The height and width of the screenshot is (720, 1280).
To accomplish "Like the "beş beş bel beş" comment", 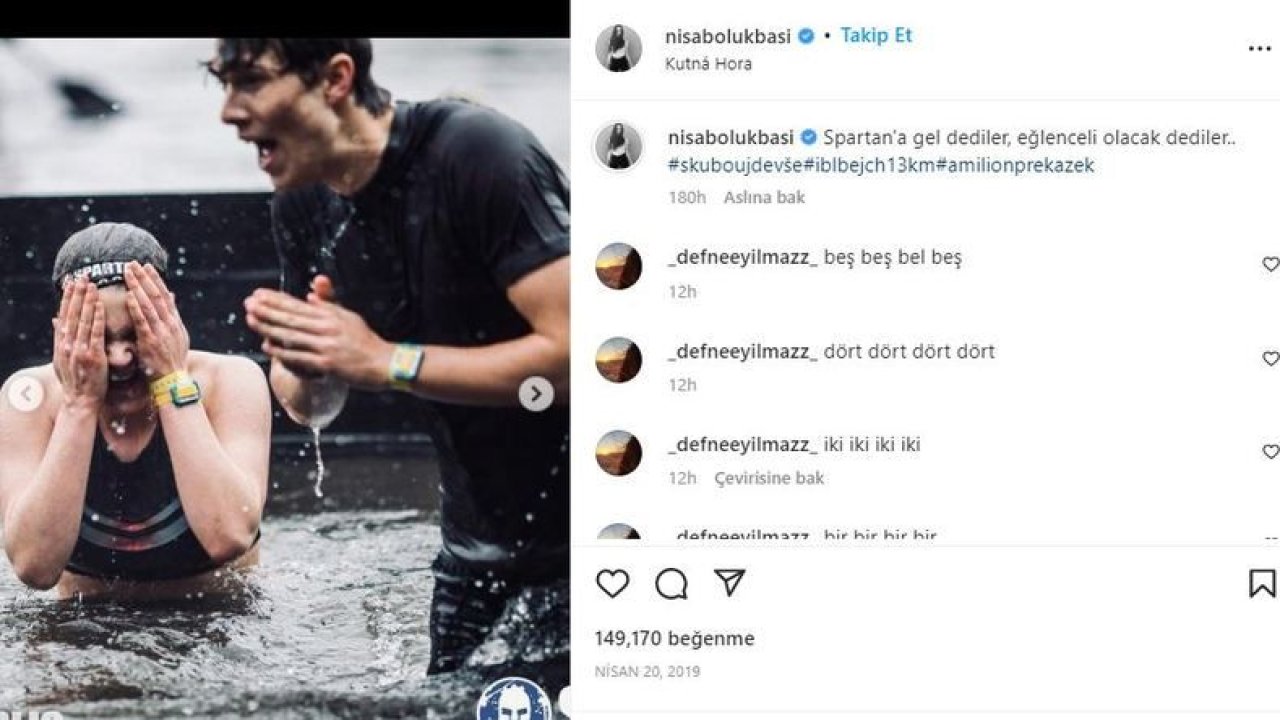I will click(x=1270, y=265).
